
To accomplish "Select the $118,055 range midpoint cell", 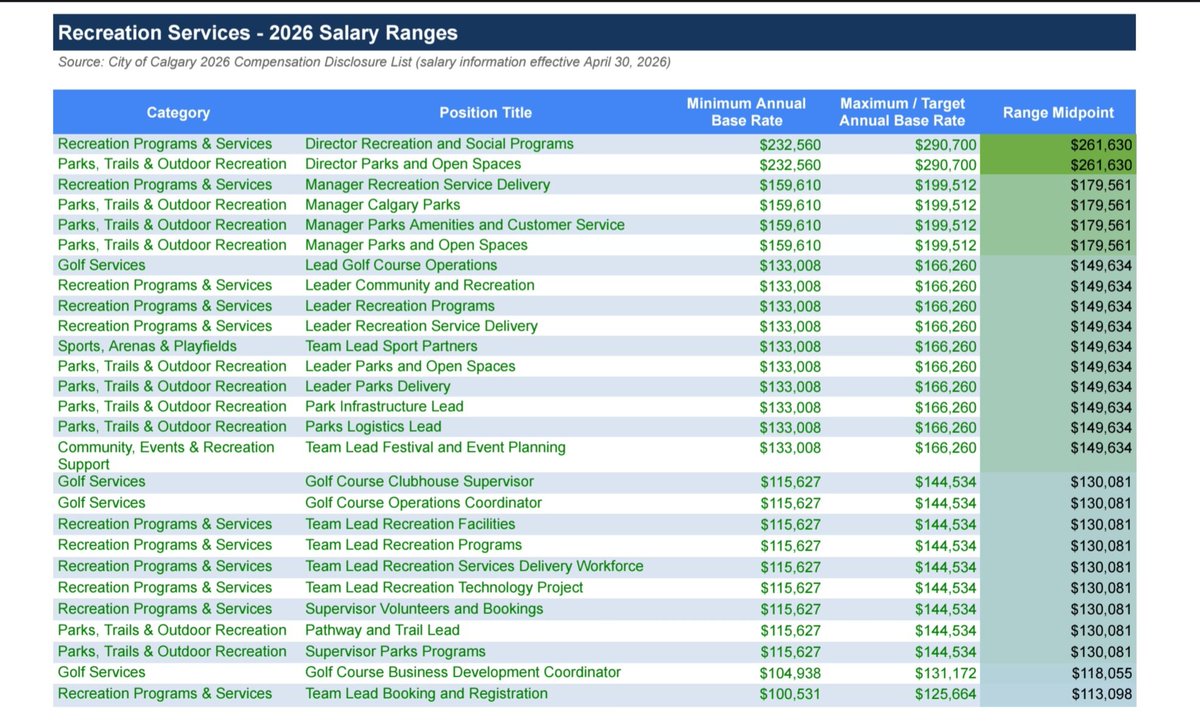I will [x=1101, y=672].
